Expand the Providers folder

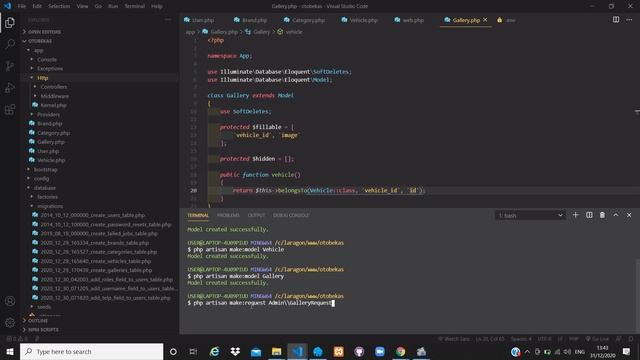(48, 114)
